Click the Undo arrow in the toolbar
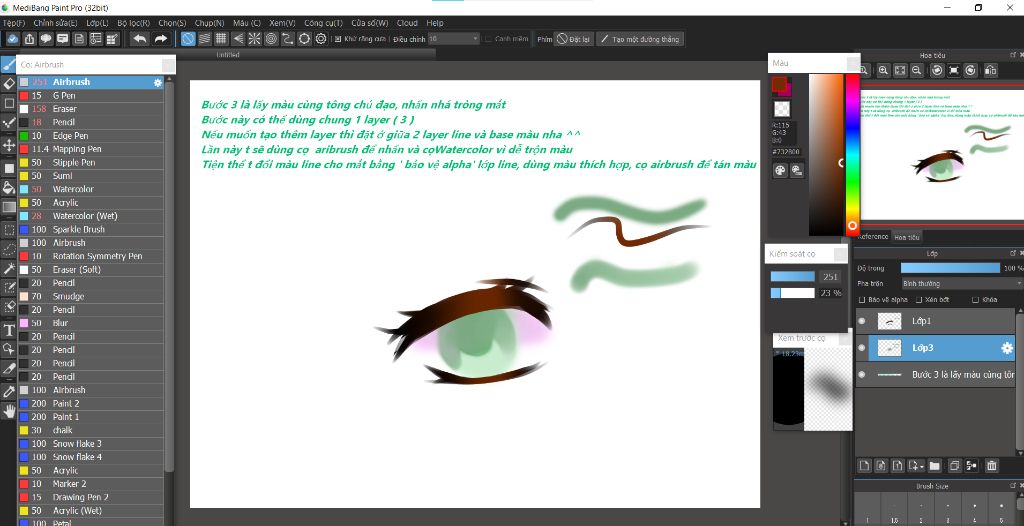The height and width of the screenshot is (526, 1024). (x=140, y=39)
